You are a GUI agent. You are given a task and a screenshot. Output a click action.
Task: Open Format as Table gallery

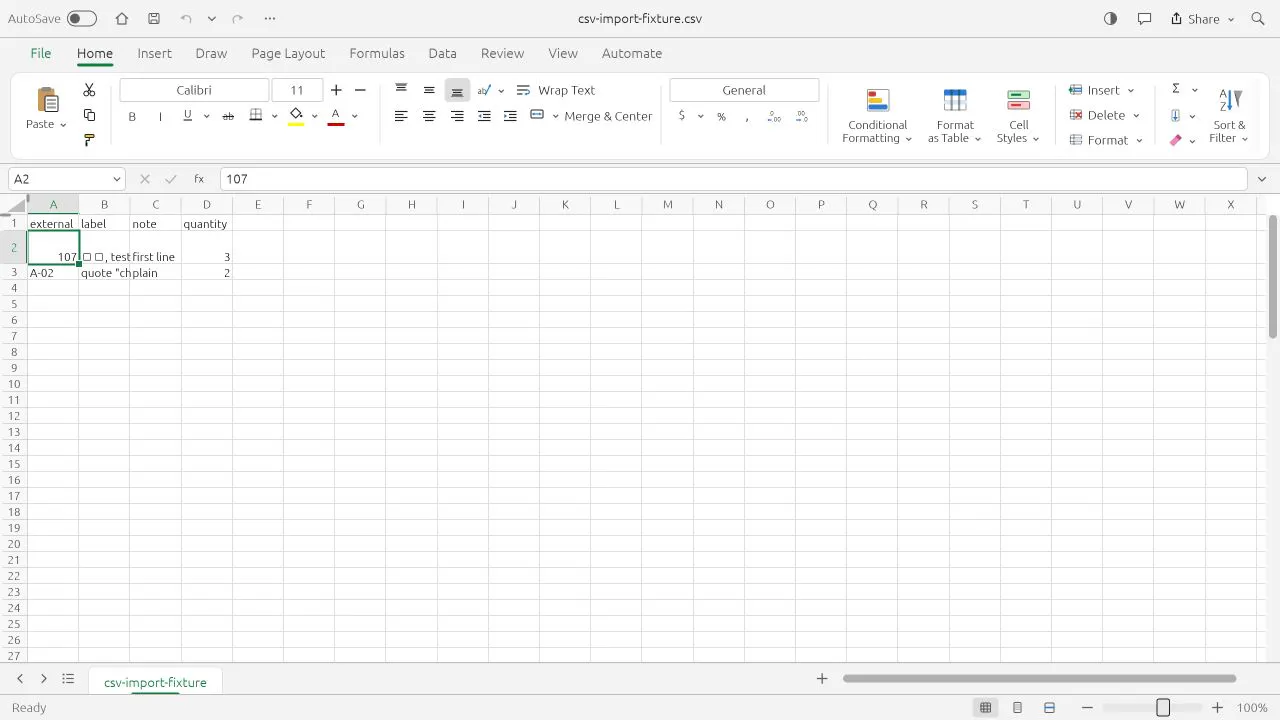point(955,116)
